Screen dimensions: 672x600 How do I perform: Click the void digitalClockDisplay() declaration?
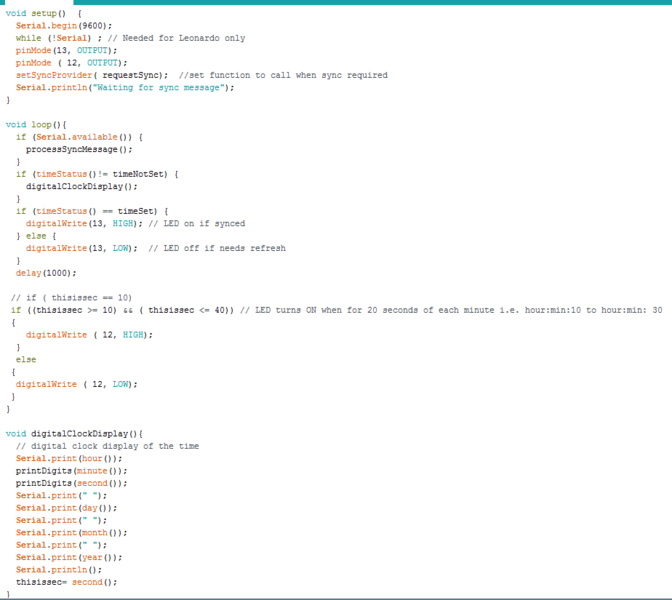pos(74,433)
